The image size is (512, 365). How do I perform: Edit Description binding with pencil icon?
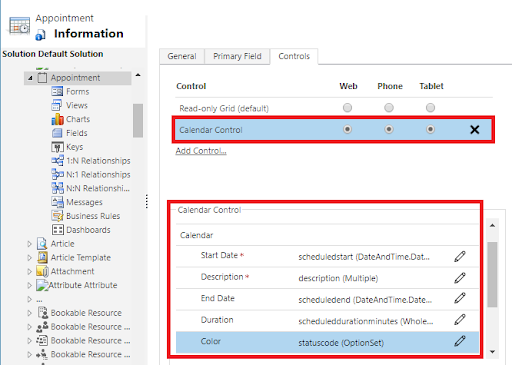[460, 278]
